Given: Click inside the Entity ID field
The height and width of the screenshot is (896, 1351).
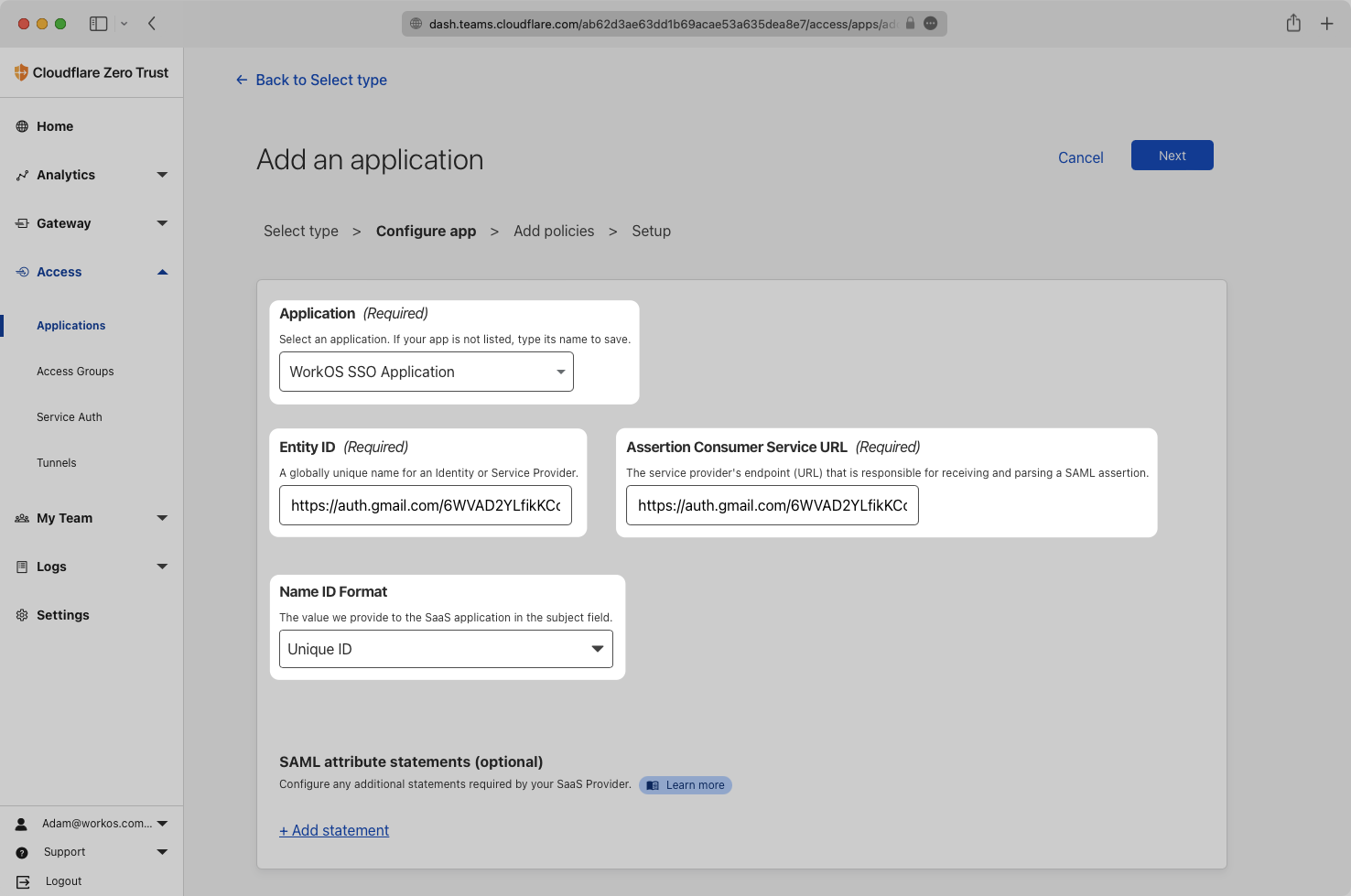Looking at the screenshot, I should click(425, 505).
